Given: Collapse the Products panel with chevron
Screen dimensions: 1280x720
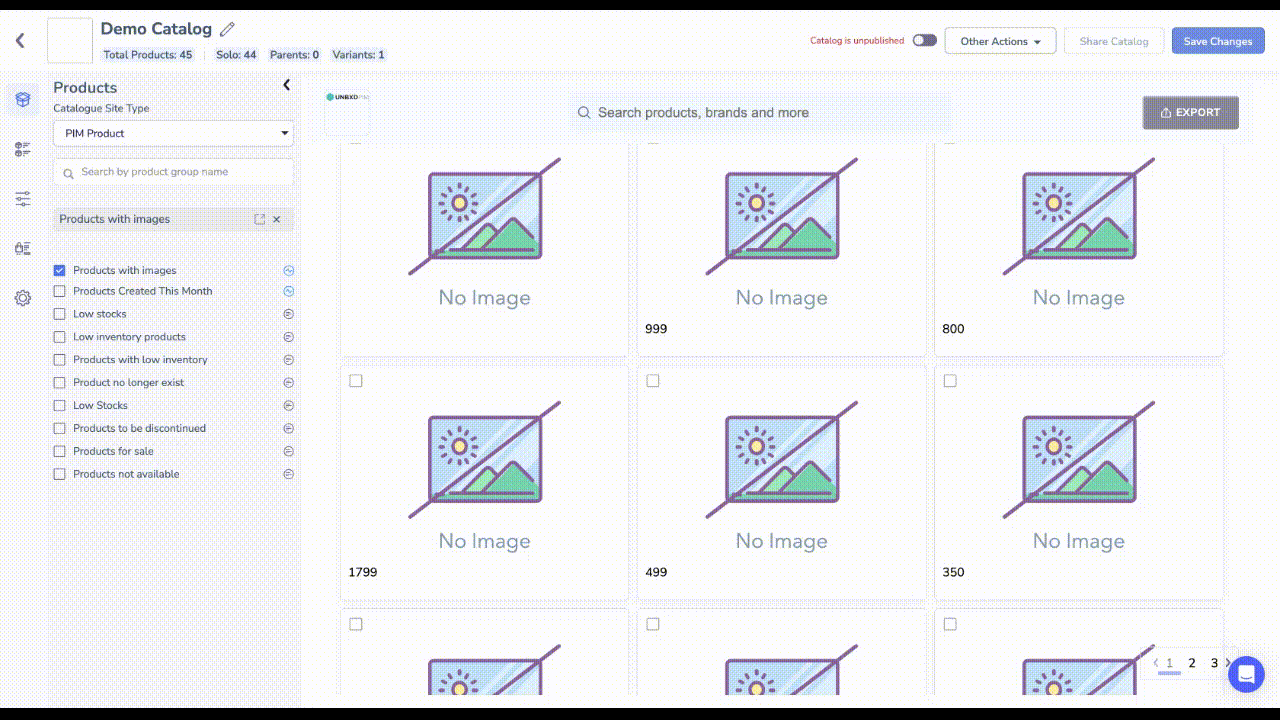Looking at the screenshot, I should tap(286, 85).
